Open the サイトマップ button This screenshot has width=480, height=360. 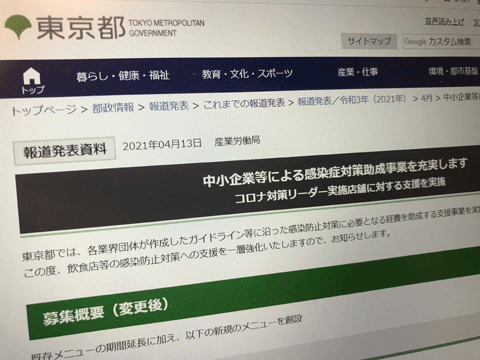coord(369,41)
